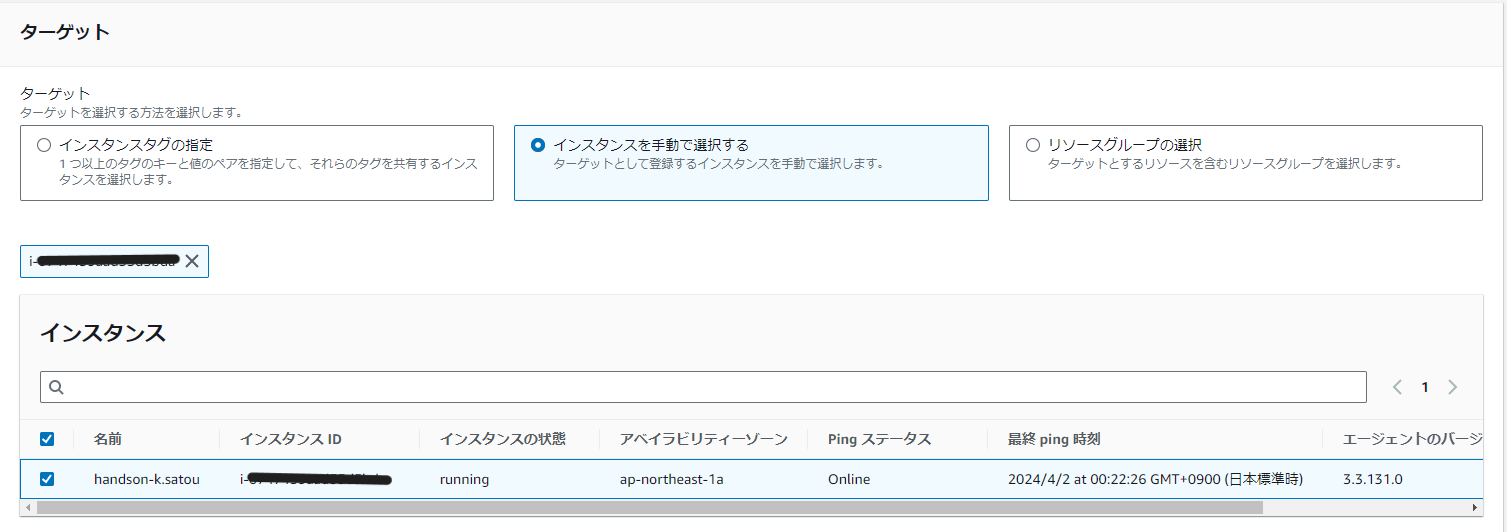Screen dimensions: 1507x532
Task: Click the インスタンスの状態 column header
Action: click(x=503, y=439)
